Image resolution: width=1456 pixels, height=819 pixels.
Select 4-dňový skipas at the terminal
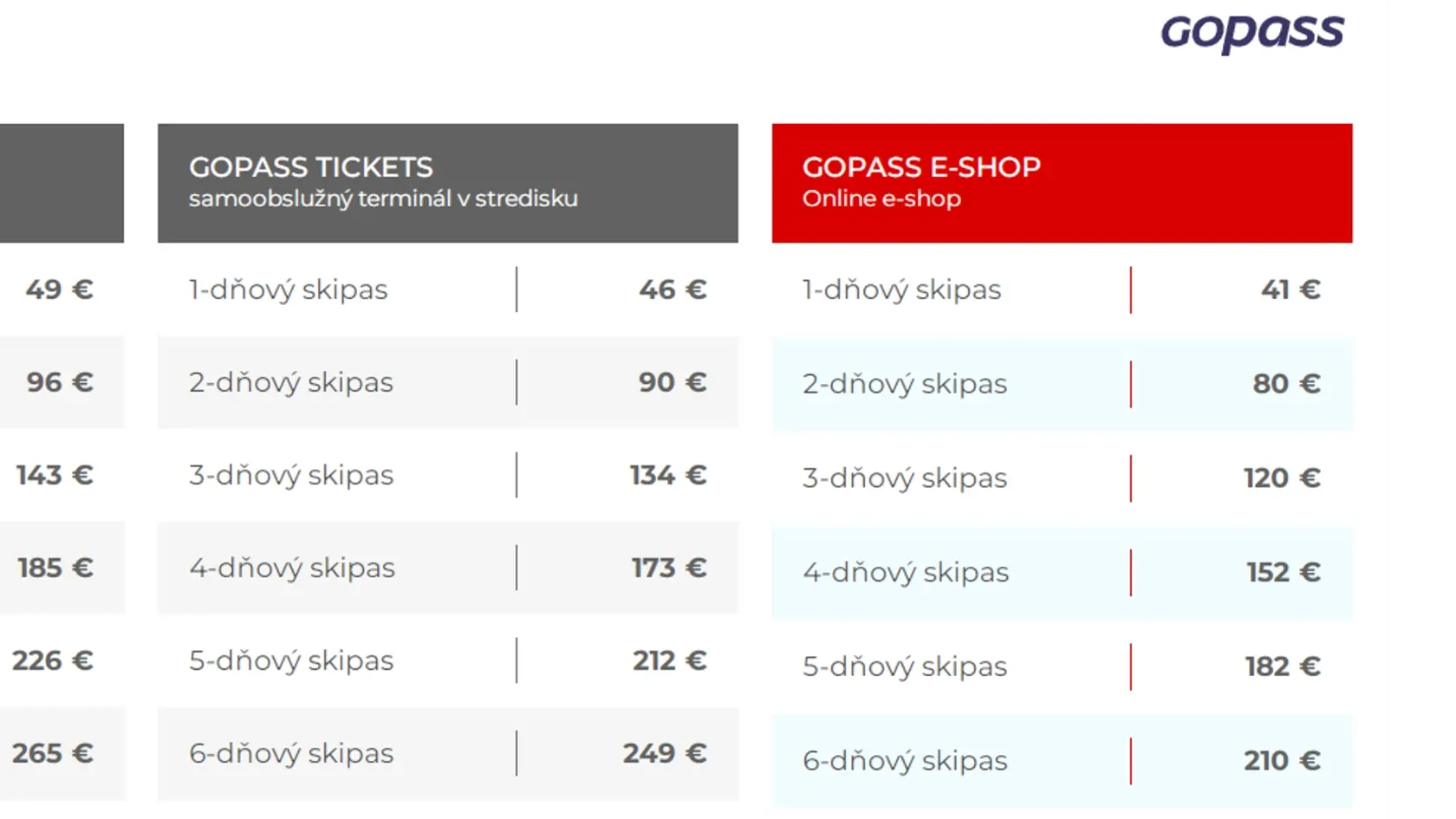click(x=292, y=568)
